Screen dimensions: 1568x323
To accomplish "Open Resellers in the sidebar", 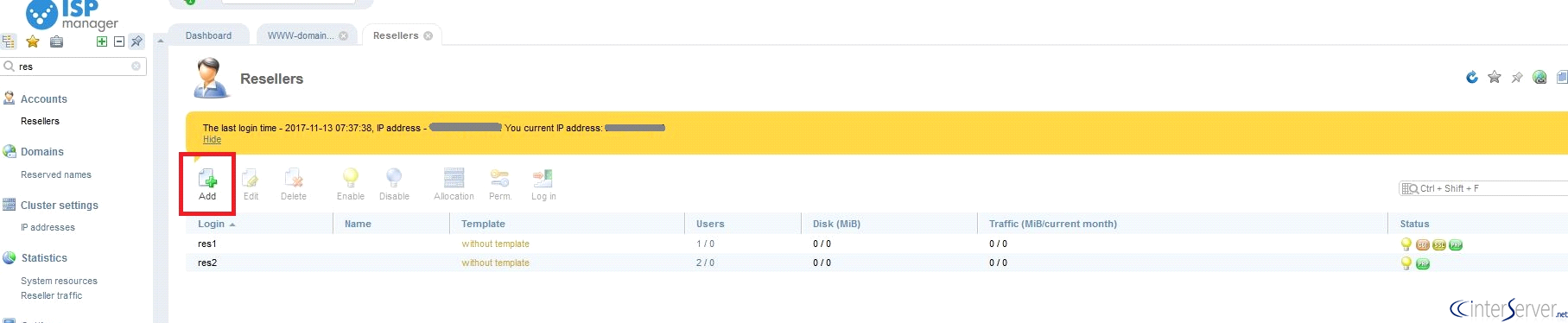I will click(40, 121).
